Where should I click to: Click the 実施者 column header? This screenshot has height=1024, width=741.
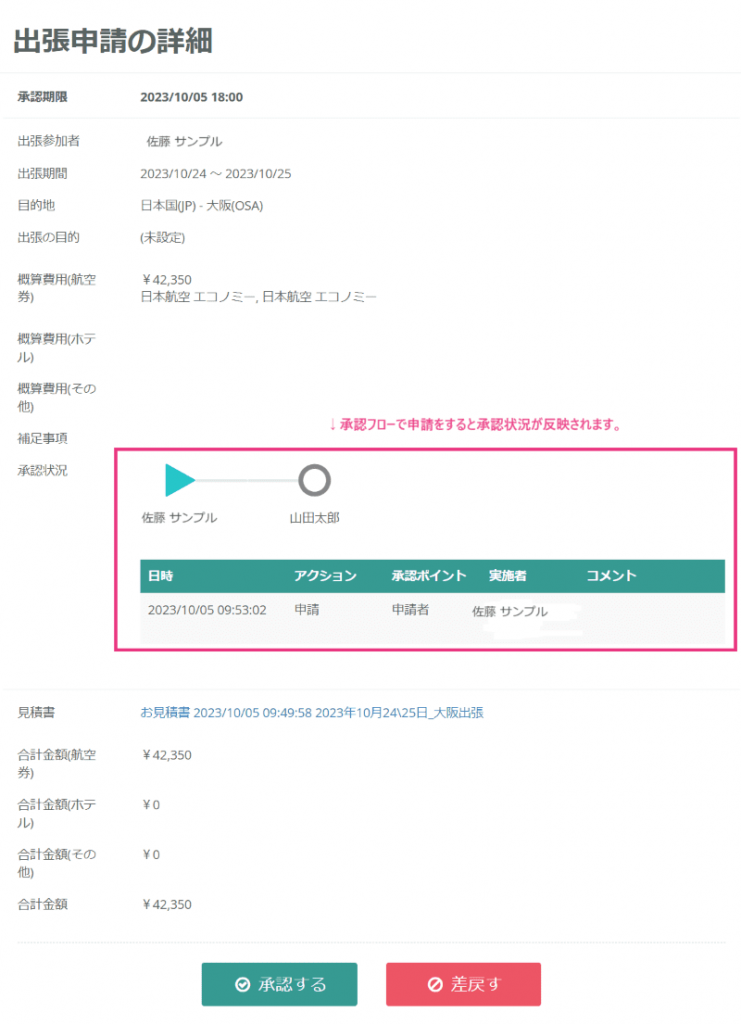point(508,576)
